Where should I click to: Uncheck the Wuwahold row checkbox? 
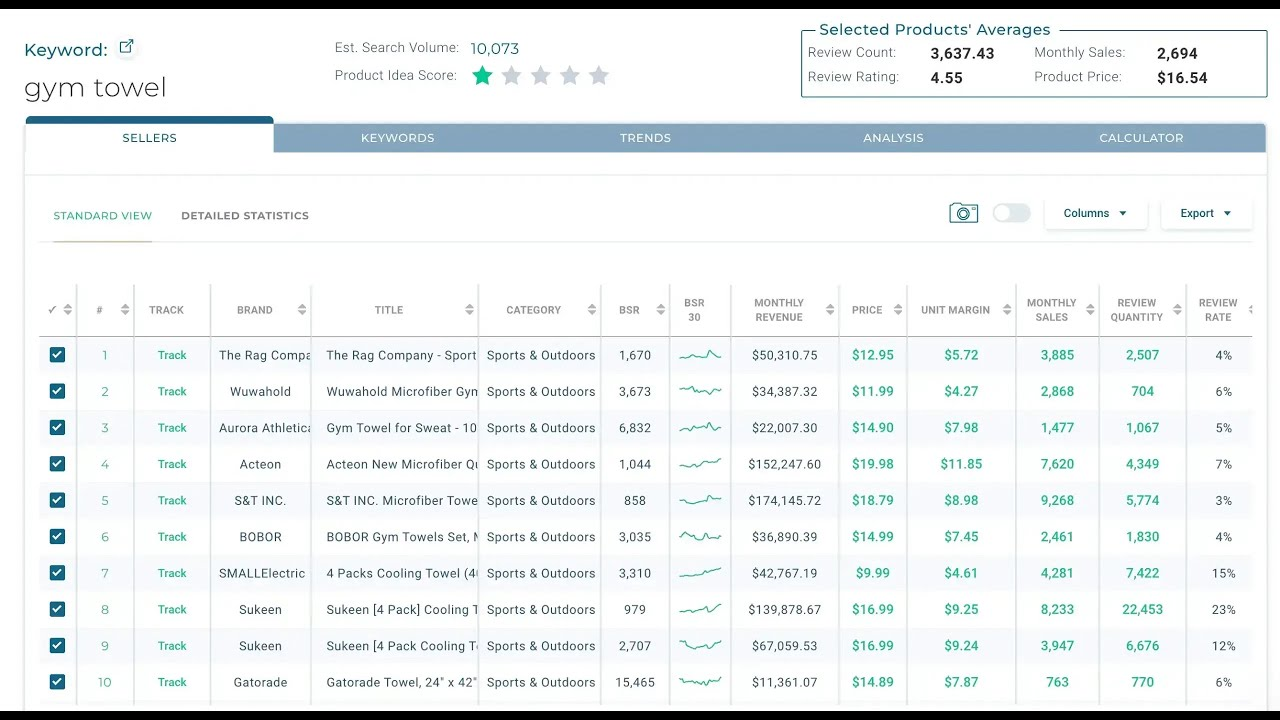click(57, 391)
